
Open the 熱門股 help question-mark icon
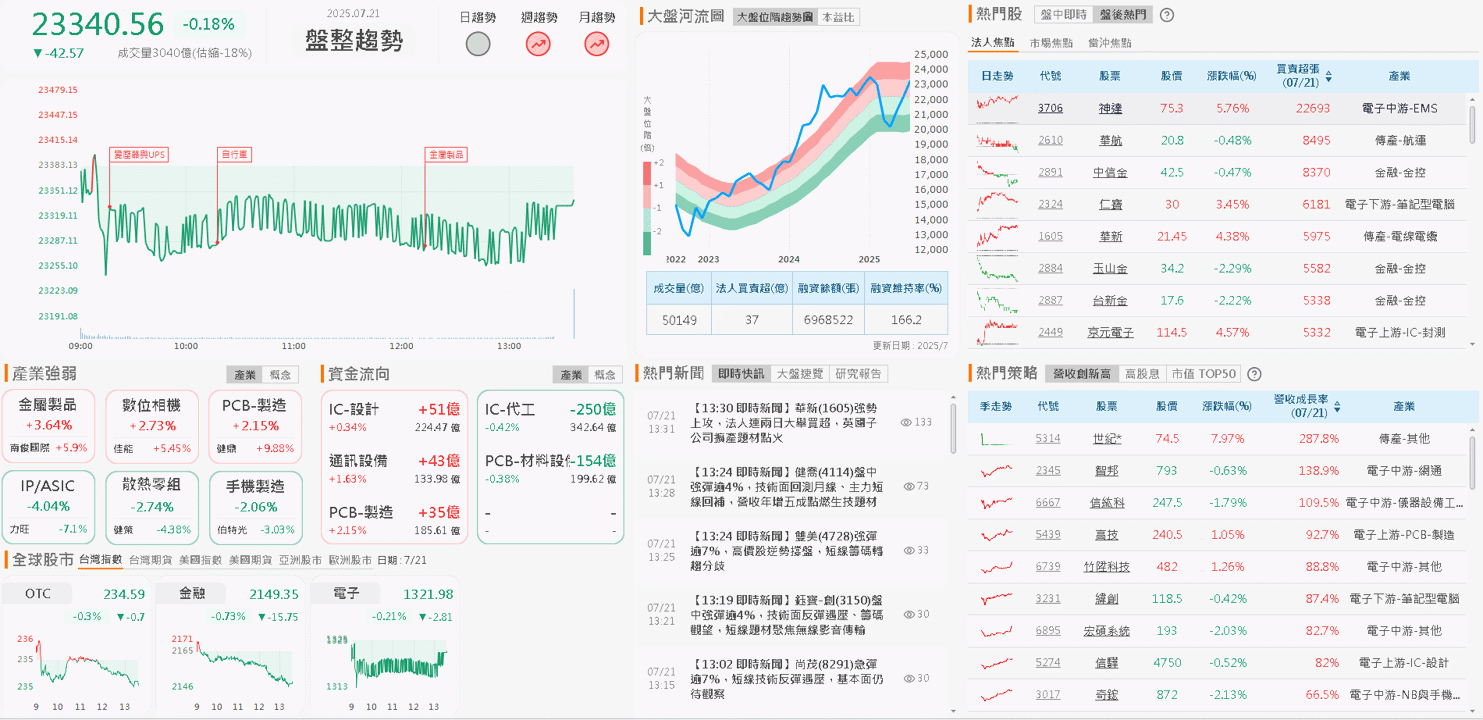click(x=1166, y=15)
